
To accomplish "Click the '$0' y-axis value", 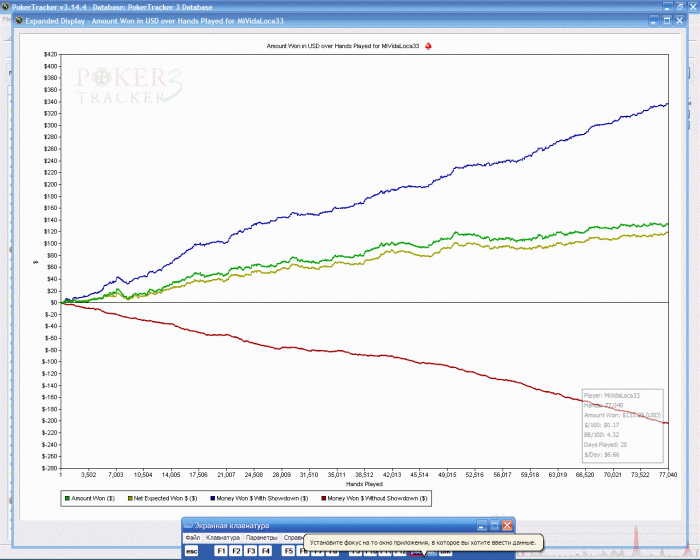I will pos(54,302).
